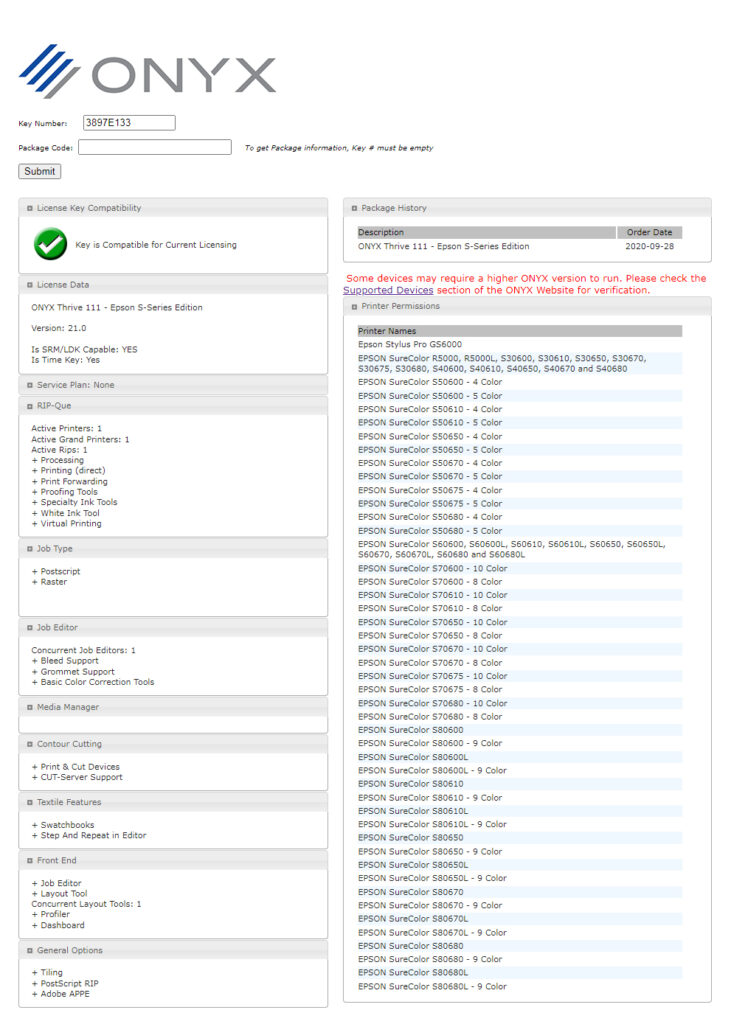Click the Description column header
Viewport: 731px width, 1024px height.
[x=486, y=232]
